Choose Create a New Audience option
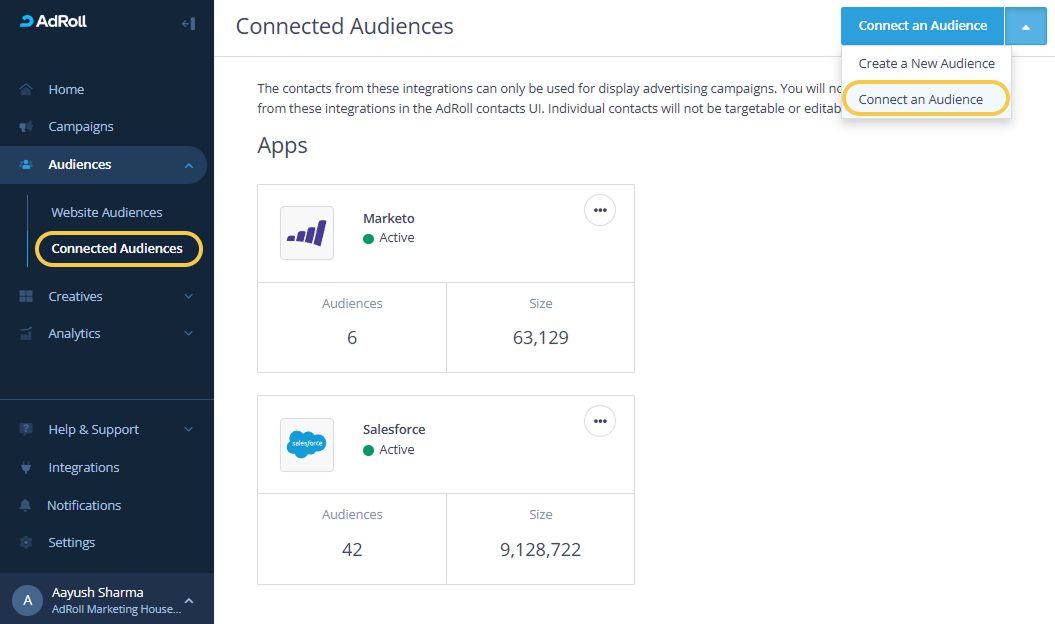Viewport: 1055px width, 624px height. pyautogui.click(x=926, y=63)
